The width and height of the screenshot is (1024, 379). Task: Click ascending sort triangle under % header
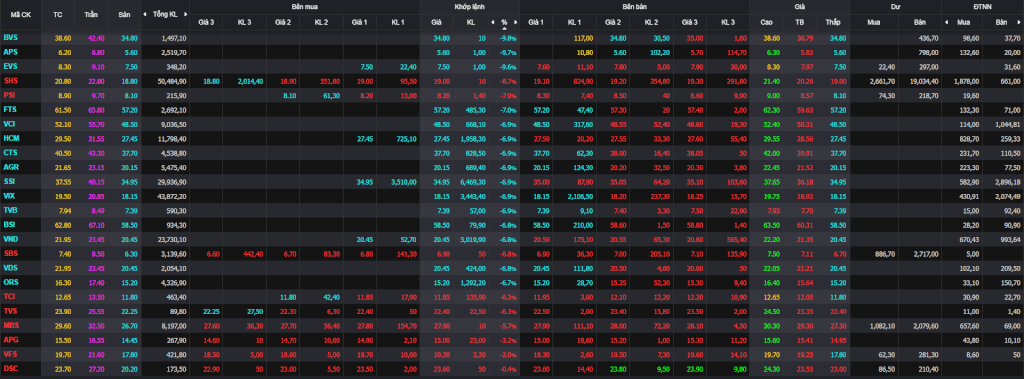click(504, 28)
